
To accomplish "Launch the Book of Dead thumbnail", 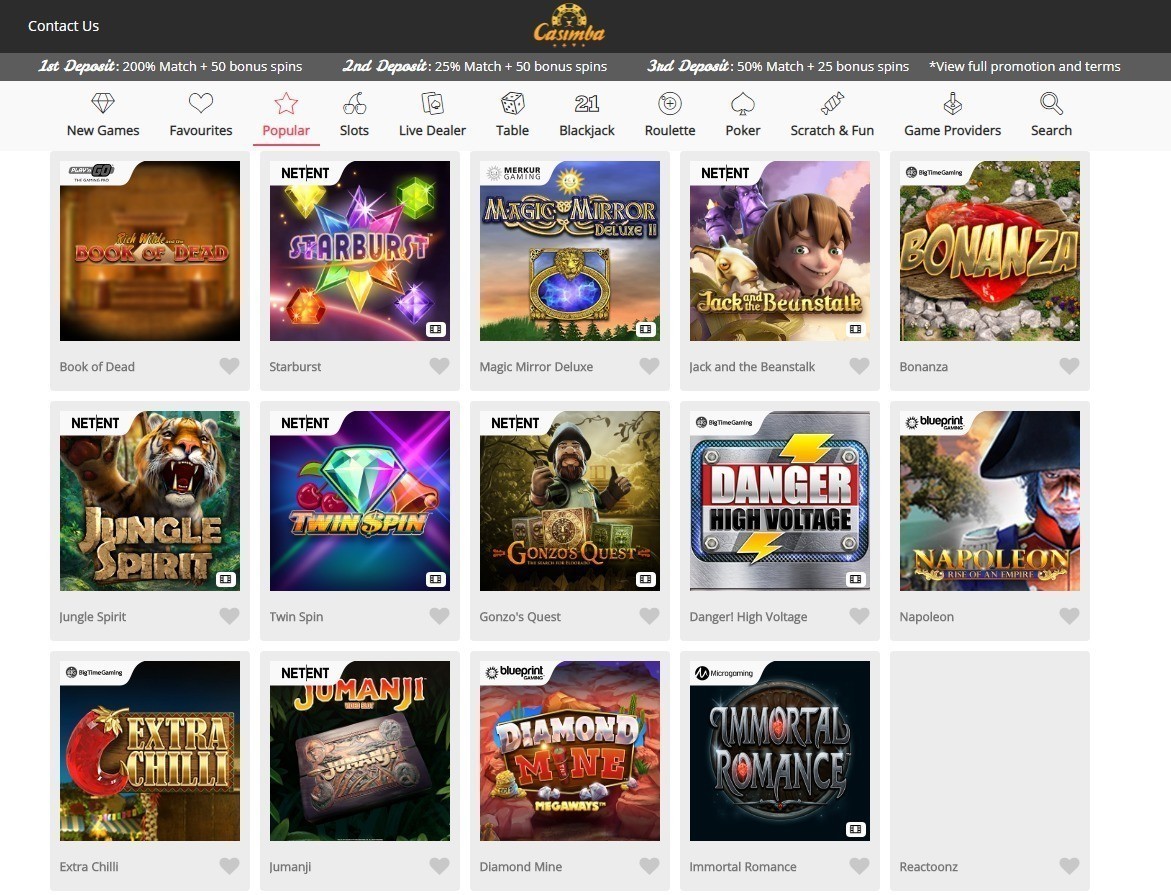I will tap(150, 251).
